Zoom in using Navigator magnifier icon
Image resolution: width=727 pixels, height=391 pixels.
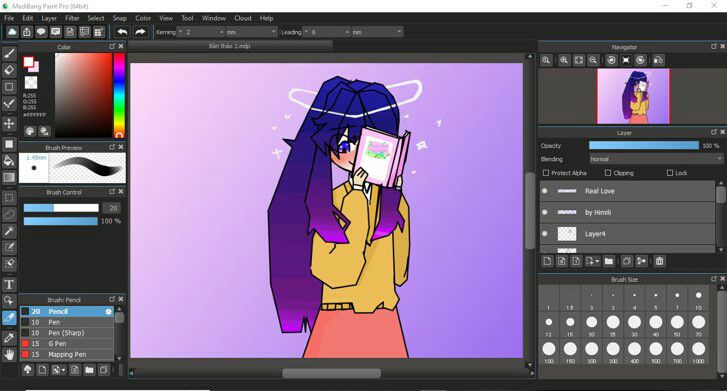click(564, 60)
